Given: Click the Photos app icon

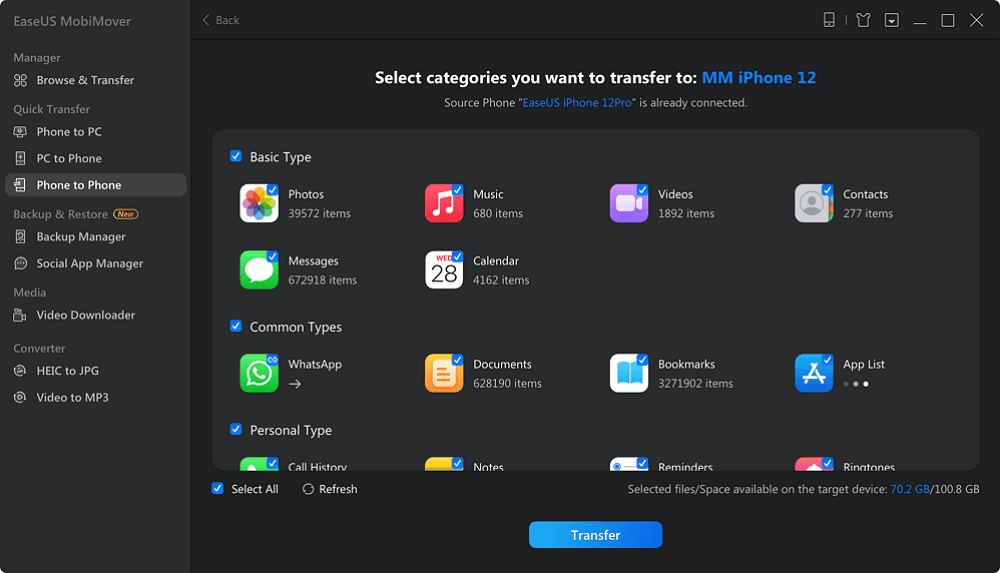Looking at the screenshot, I should click(x=259, y=204).
